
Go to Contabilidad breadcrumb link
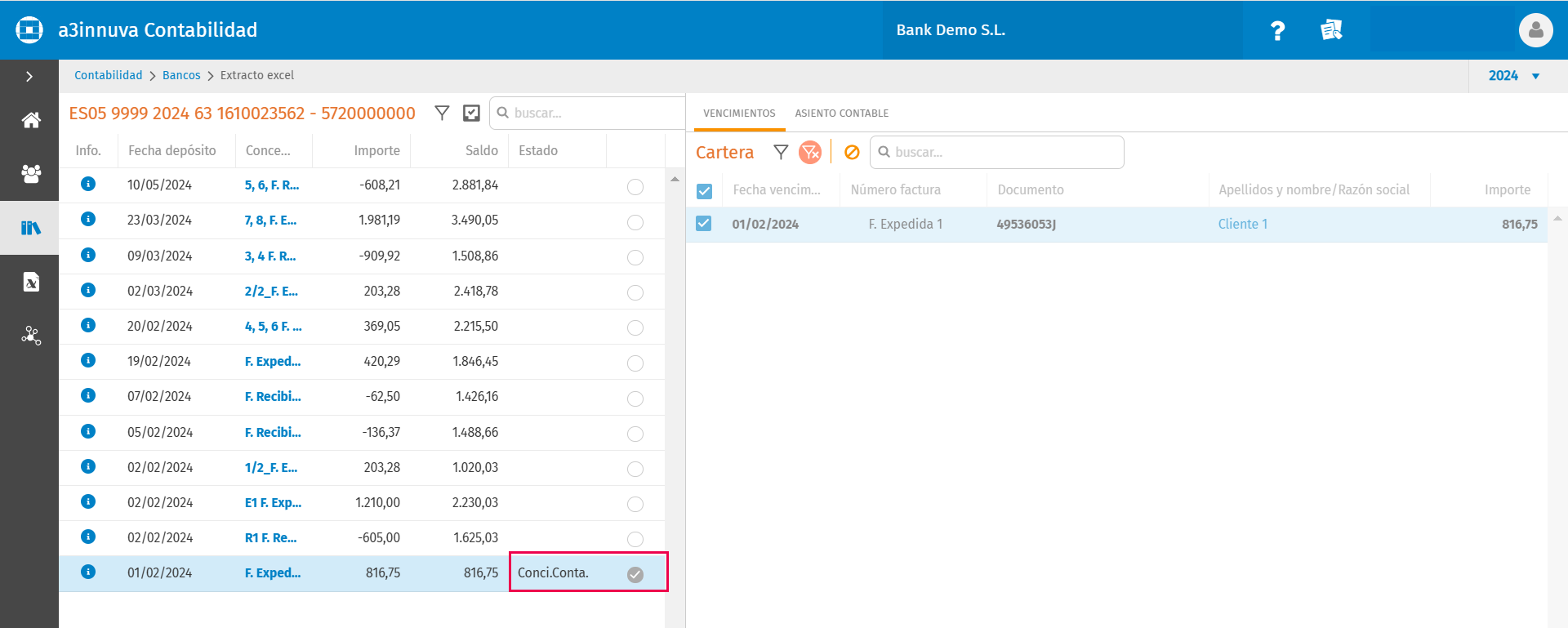click(x=108, y=75)
